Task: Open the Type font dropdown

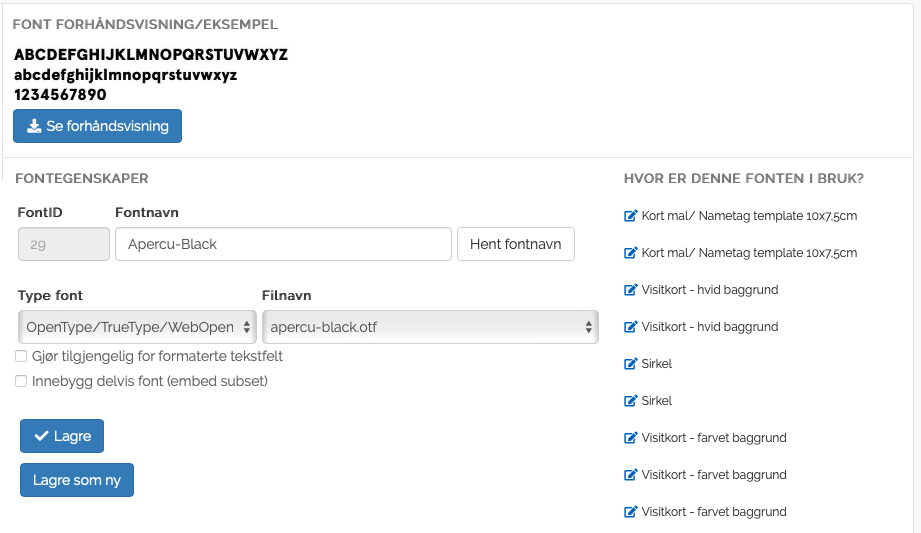Action: coord(136,327)
